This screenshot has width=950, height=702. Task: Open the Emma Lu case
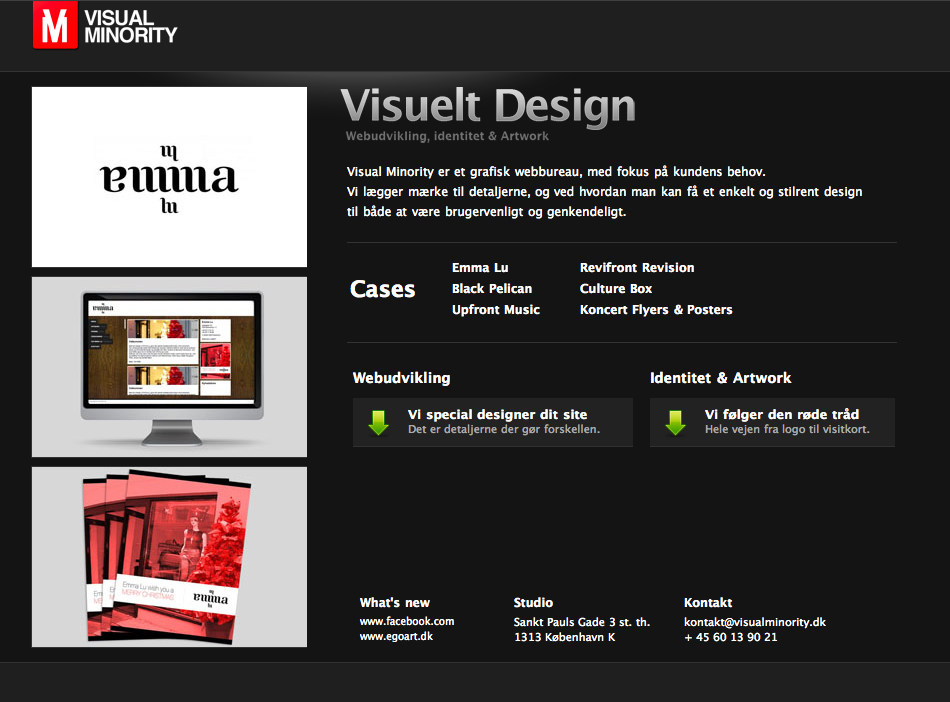click(x=480, y=268)
